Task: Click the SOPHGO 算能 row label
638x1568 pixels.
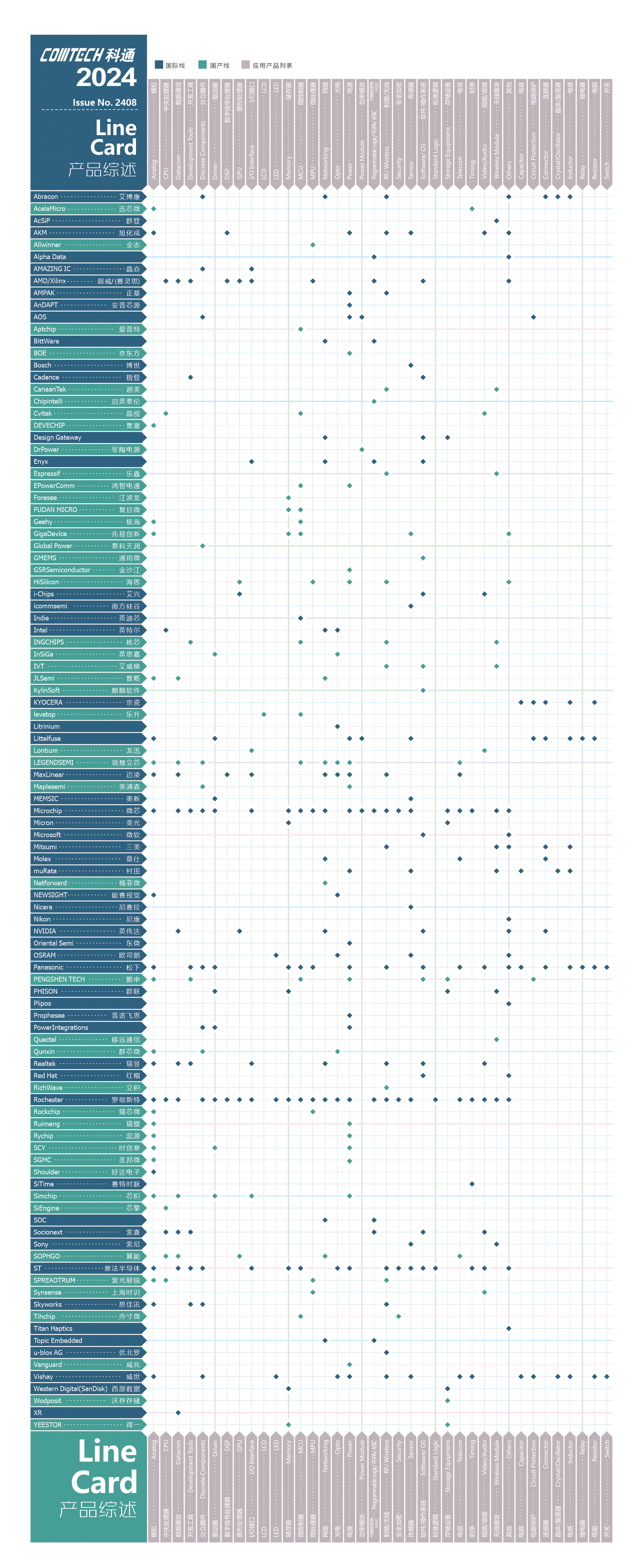Action: (x=88, y=1256)
